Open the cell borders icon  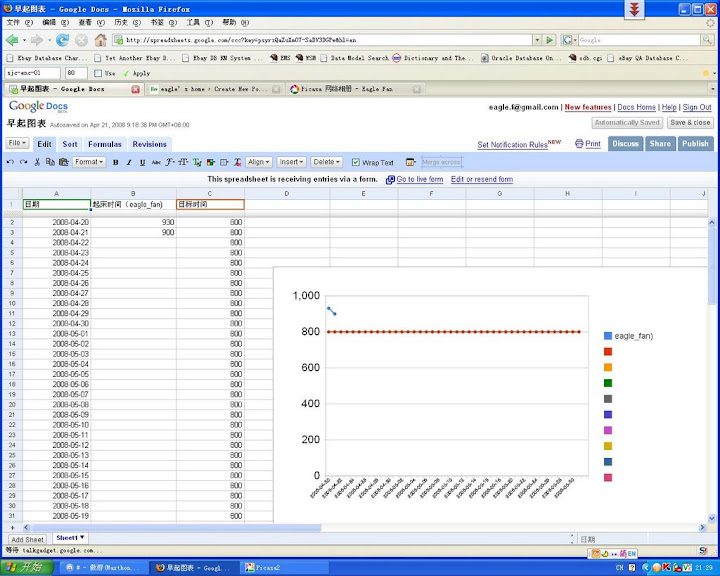[224, 163]
